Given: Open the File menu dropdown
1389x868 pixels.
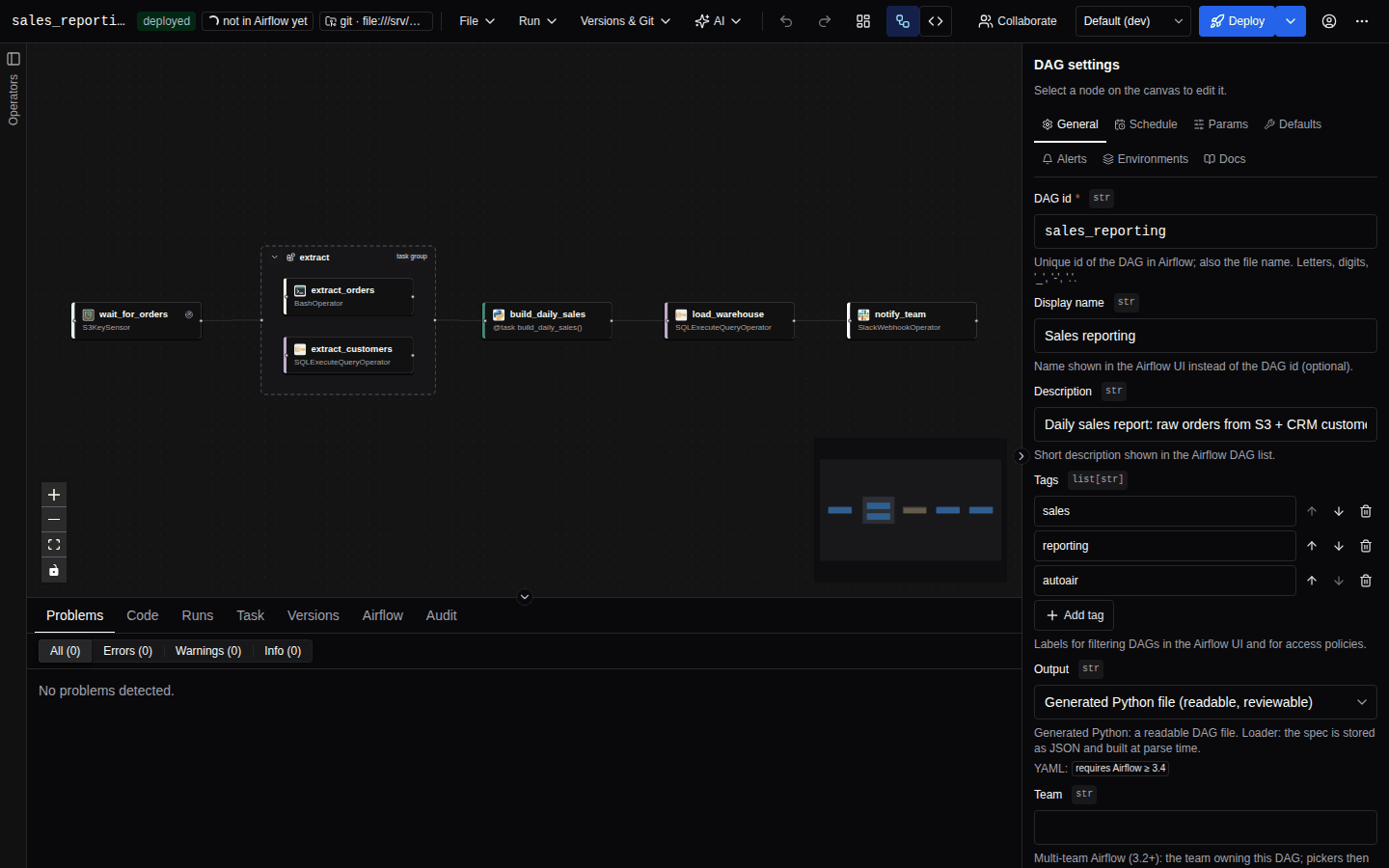Looking at the screenshot, I should tap(477, 21).
